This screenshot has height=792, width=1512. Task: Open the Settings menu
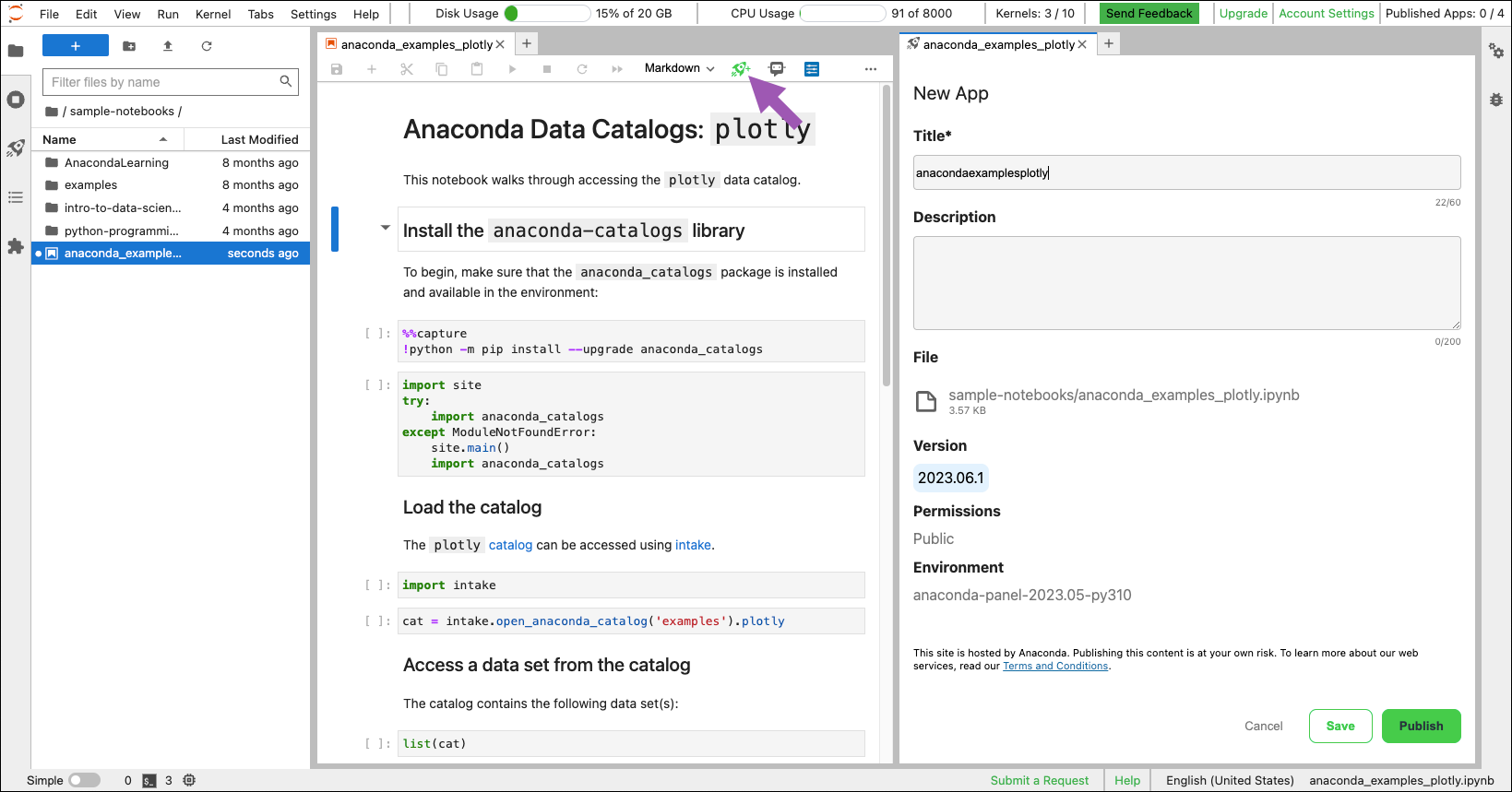coord(314,14)
